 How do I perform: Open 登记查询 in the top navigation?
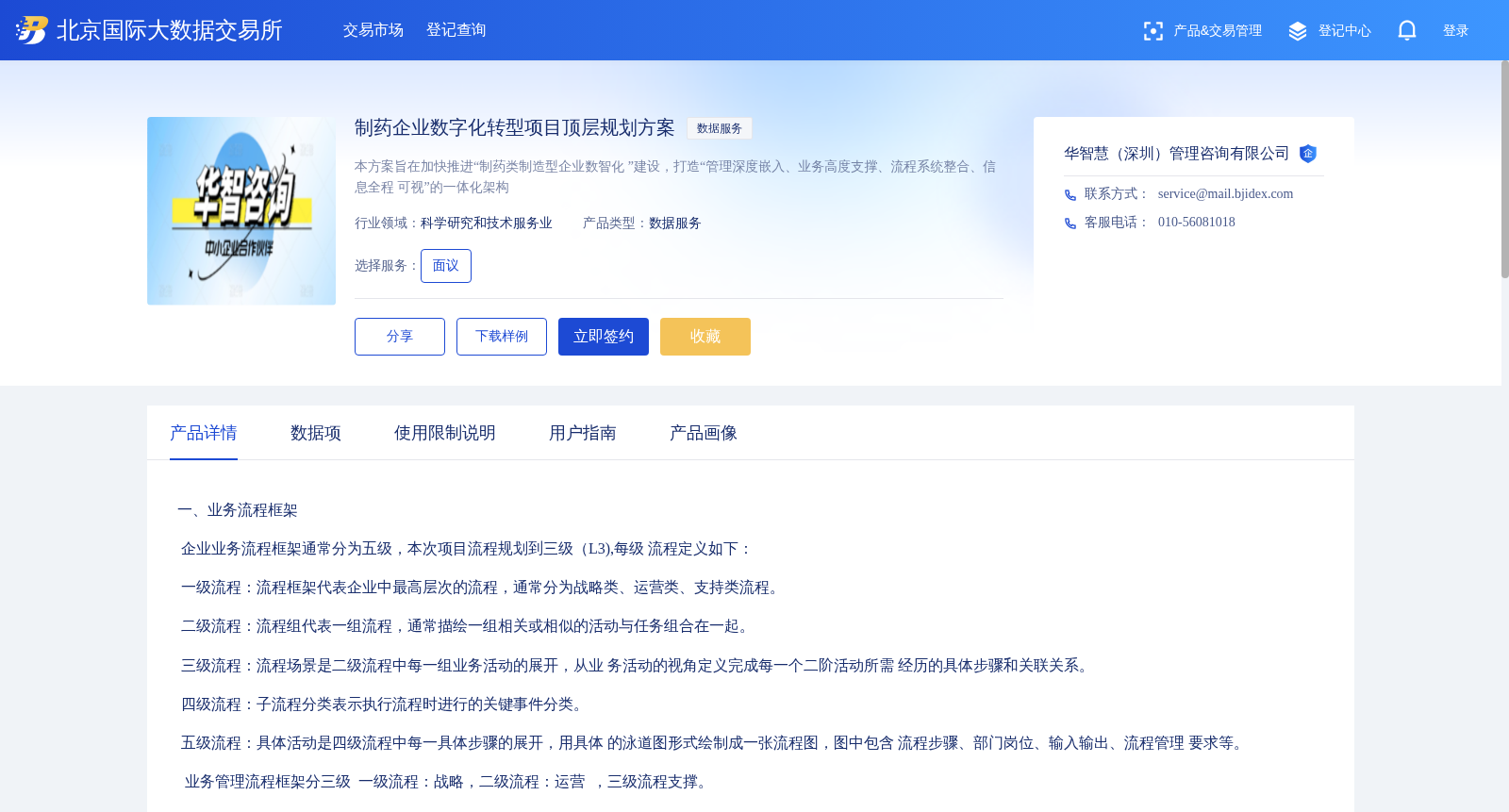456,30
